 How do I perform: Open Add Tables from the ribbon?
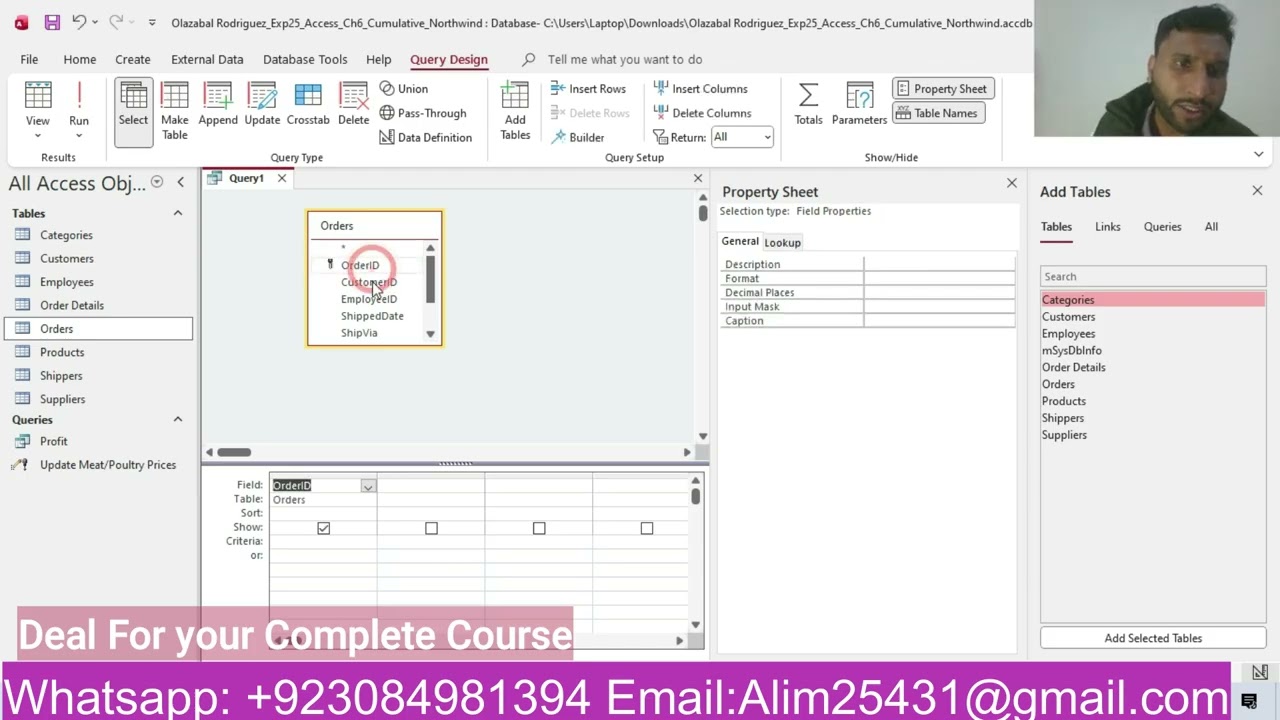(x=515, y=111)
